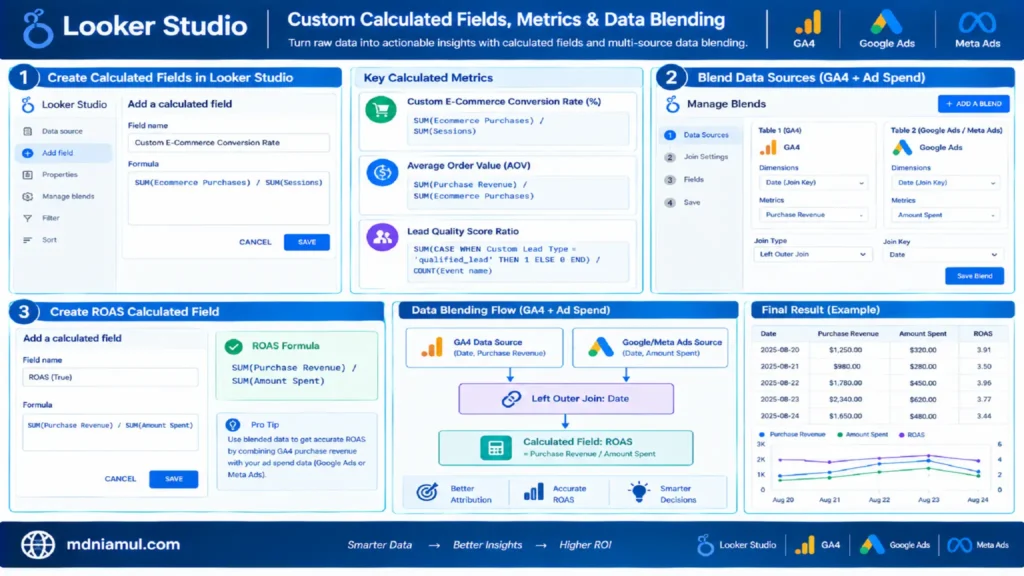The height and width of the screenshot is (576, 1024).
Task: Click the Better Attribution target icon
Action: tap(427, 492)
